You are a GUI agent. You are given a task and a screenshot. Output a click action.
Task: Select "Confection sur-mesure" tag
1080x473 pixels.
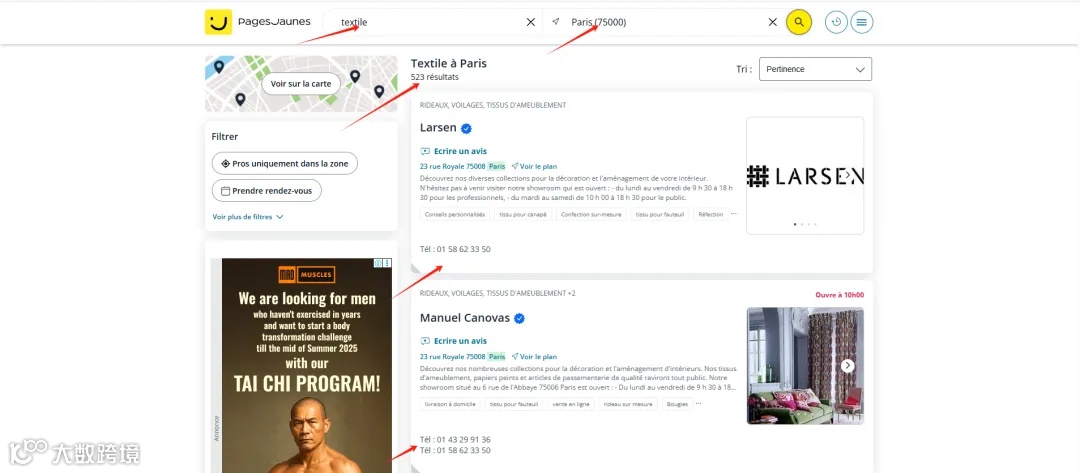tap(590, 214)
